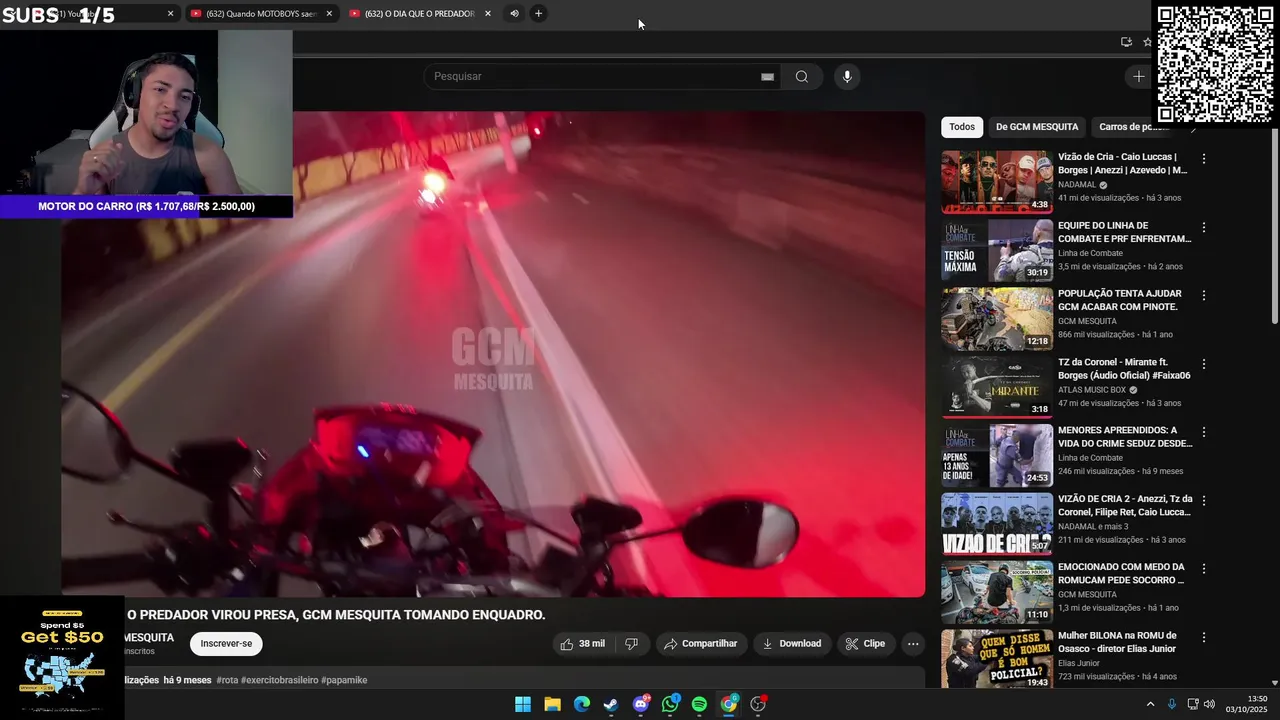Open new browser tab with plus icon
The image size is (1280, 720).
click(x=538, y=13)
